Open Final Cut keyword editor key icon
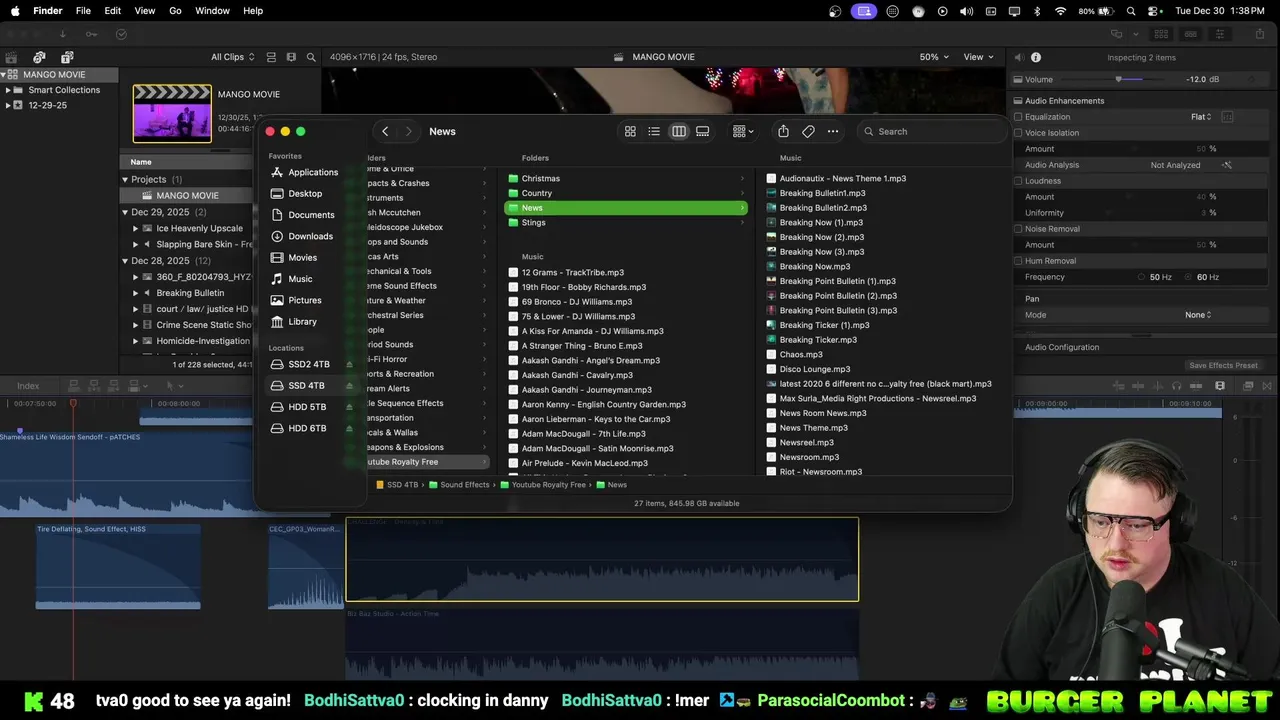Viewport: 1280px width, 720px height. pos(91,34)
